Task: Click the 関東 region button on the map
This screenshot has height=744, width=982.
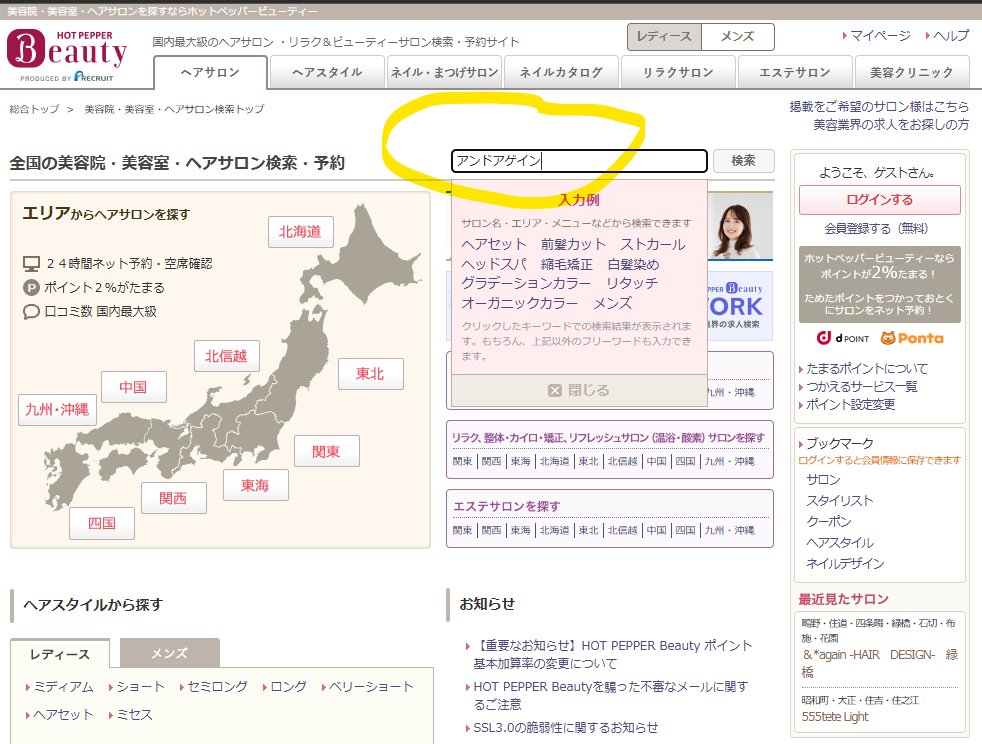Action: [326, 451]
